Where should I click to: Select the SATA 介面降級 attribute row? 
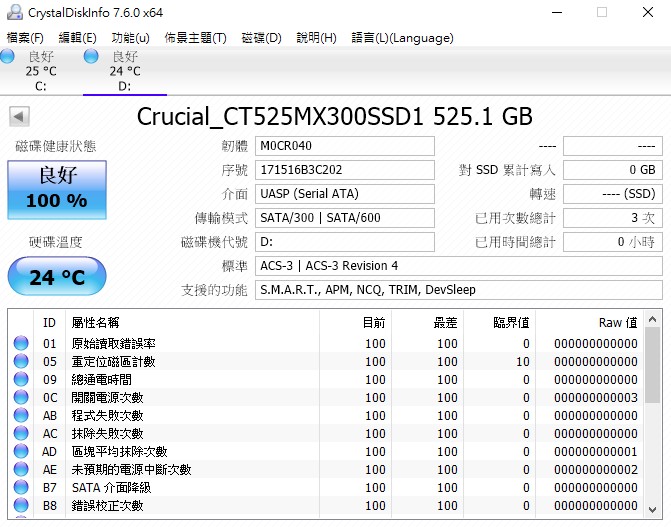[x=327, y=487]
